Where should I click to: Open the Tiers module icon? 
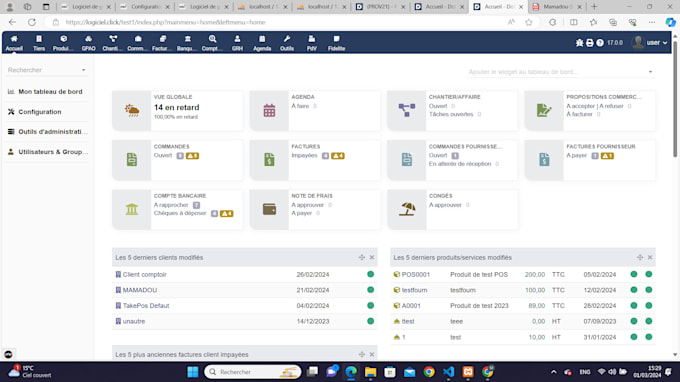coord(39,43)
